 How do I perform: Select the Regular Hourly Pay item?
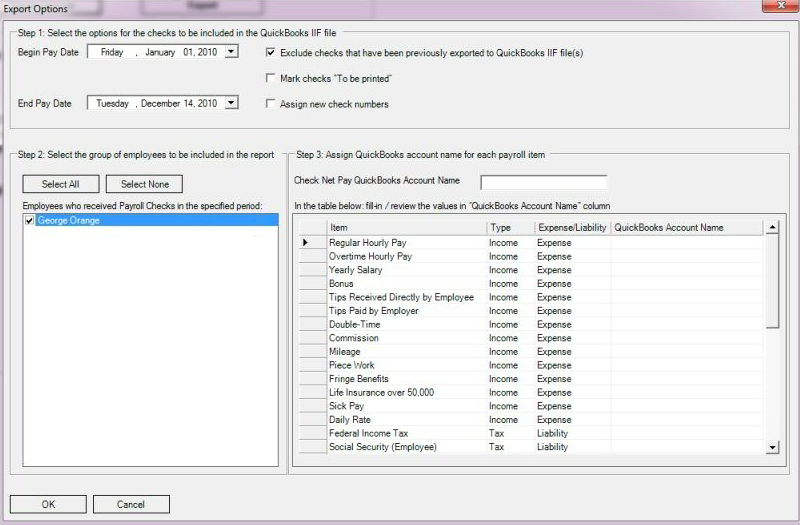pyautogui.click(x=367, y=242)
